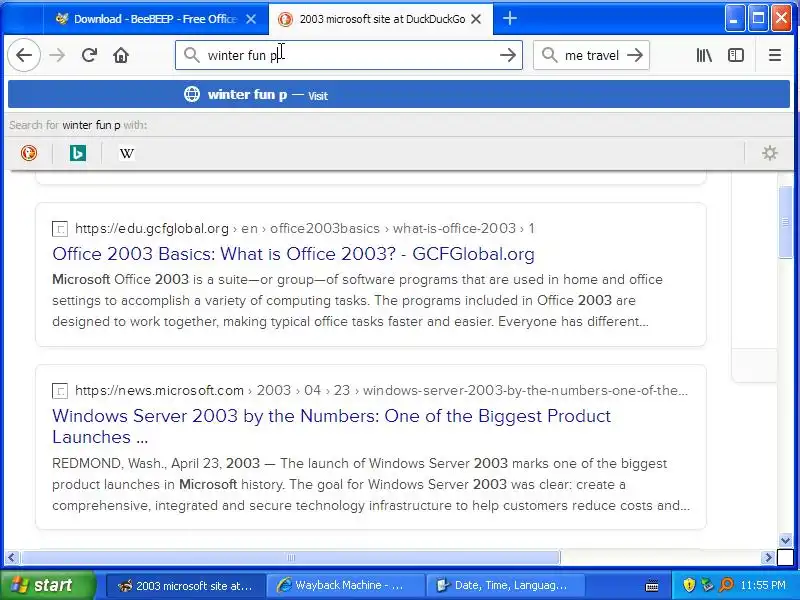Click the favicon beside news.microsoft.com
800x600 pixels.
[x=60, y=391]
